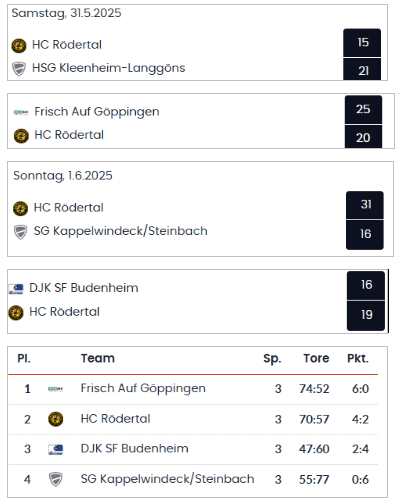402x503 pixels.
Task: Click SG Kappelwindeck/Steinbach shield in standings
Action: coord(56,479)
